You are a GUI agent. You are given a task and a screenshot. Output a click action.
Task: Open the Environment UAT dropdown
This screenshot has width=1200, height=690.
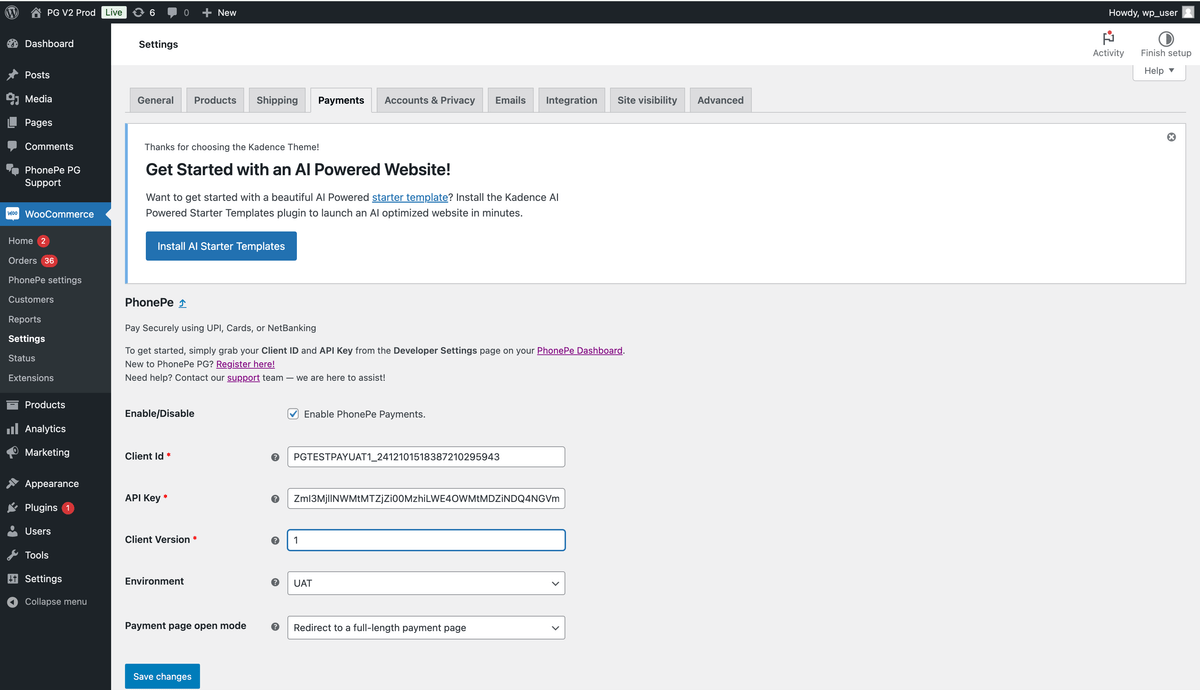[426, 583]
